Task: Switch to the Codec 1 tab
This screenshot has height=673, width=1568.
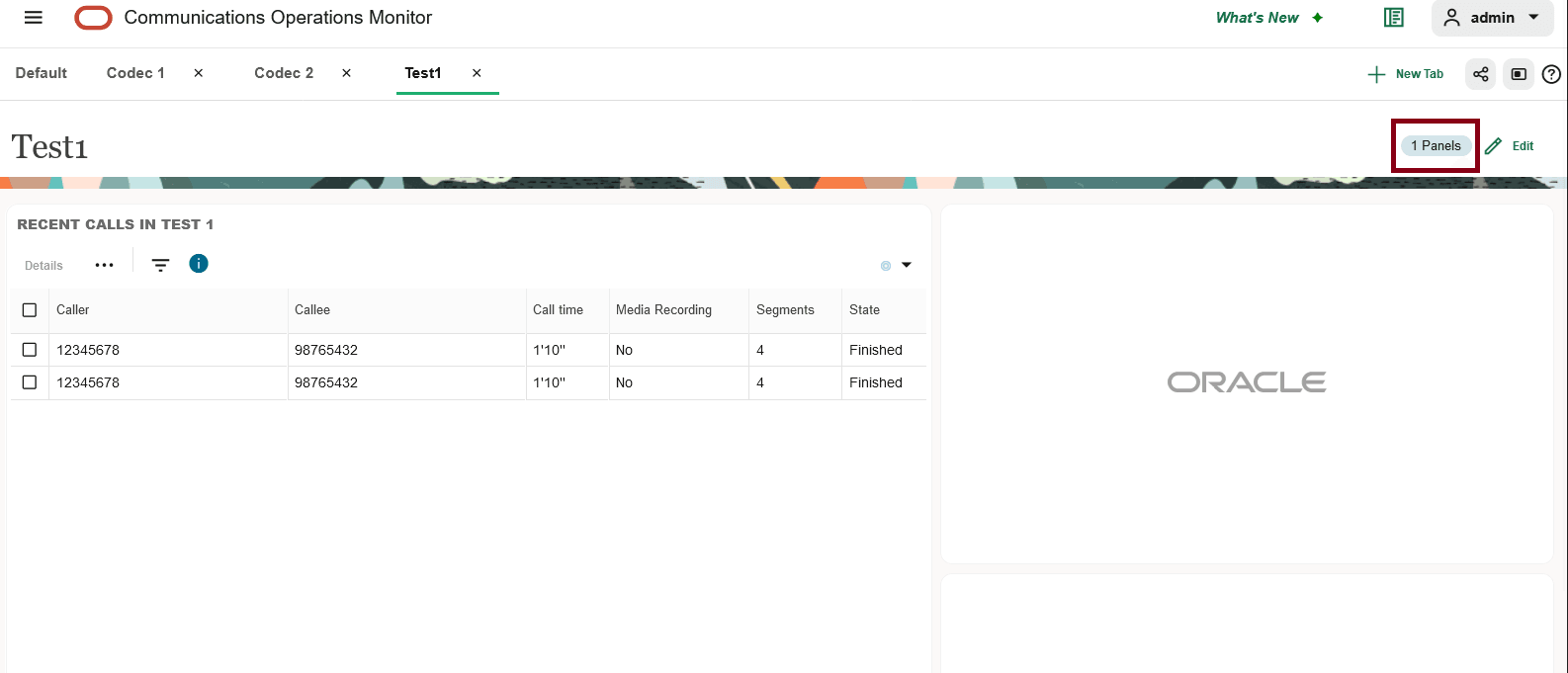Action: pyautogui.click(x=135, y=73)
